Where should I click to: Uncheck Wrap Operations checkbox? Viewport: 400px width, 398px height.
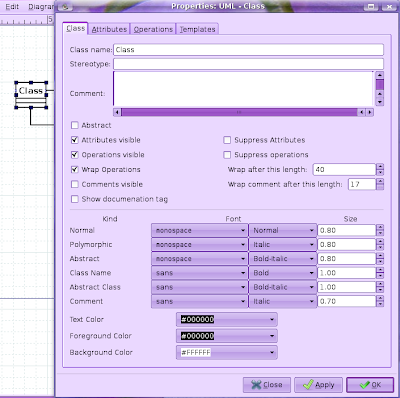pyautogui.click(x=75, y=169)
